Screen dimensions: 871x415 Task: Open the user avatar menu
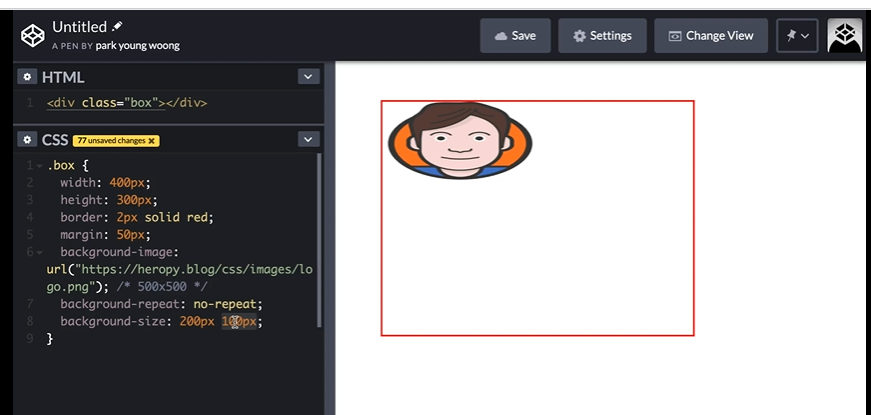click(x=844, y=36)
